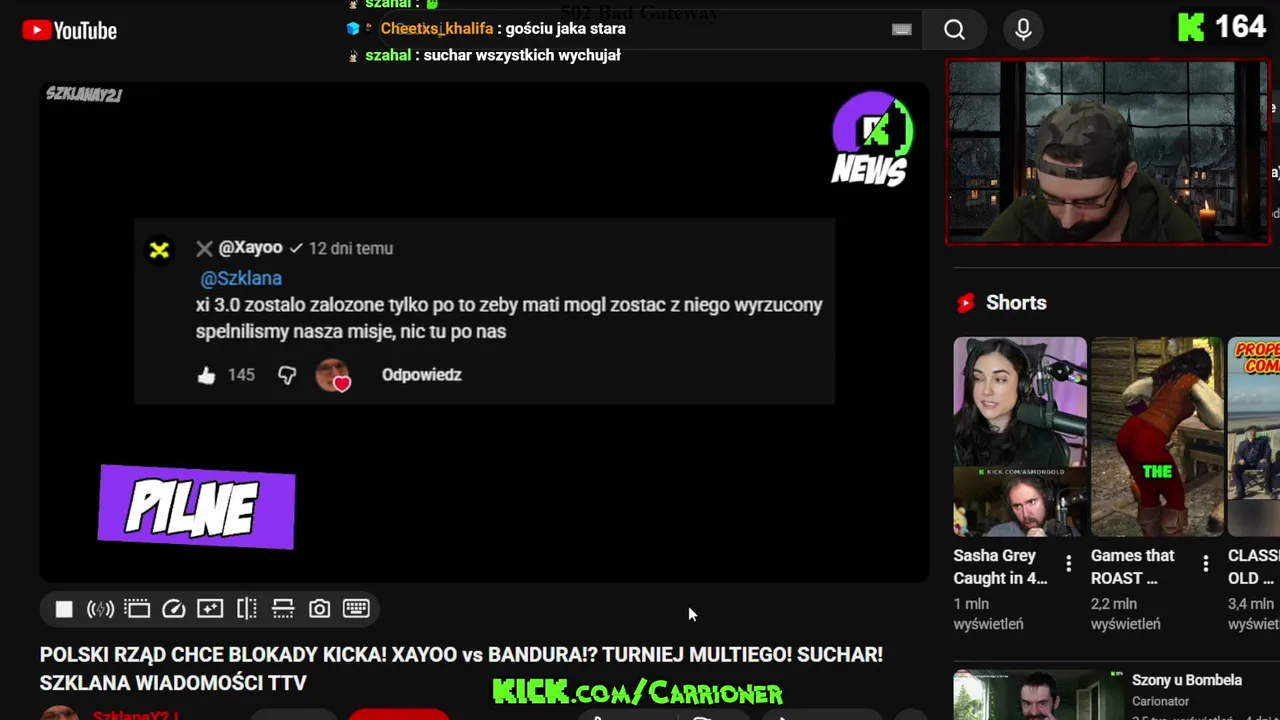This screenshot has height=720, width=1280.
Task: Open the speedometer playback speed icon
Action: pyautogui.click(x=174, y=608)
